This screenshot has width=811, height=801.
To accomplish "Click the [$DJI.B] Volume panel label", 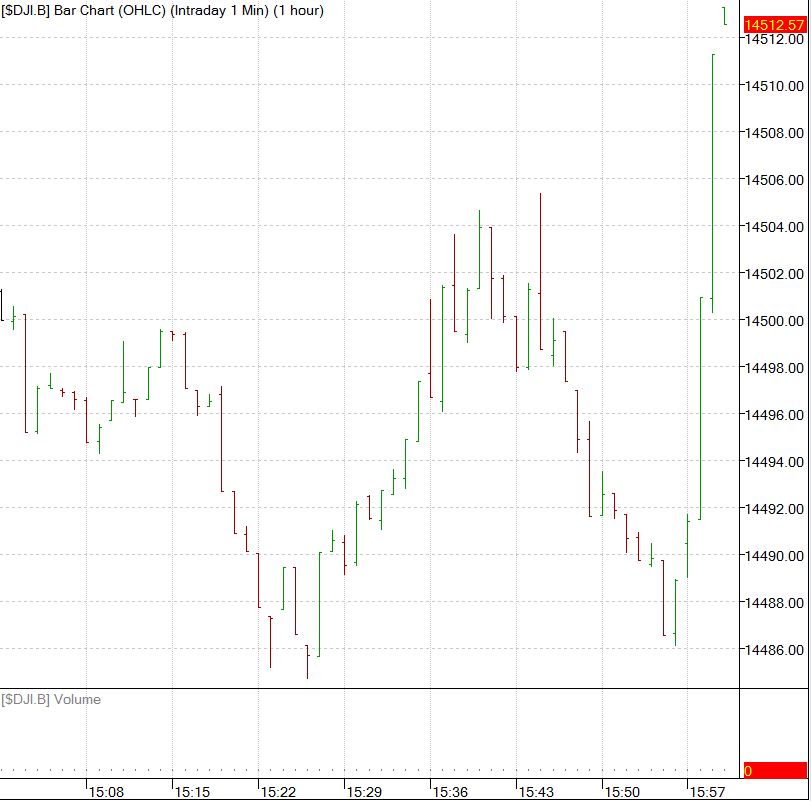I will [x=52, y=700].
